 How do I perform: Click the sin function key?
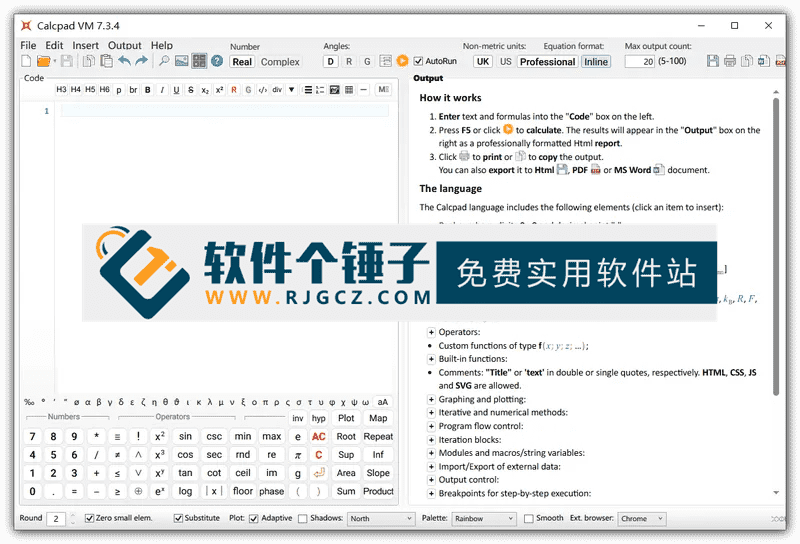pyautogui.click(x=185, y=436)
